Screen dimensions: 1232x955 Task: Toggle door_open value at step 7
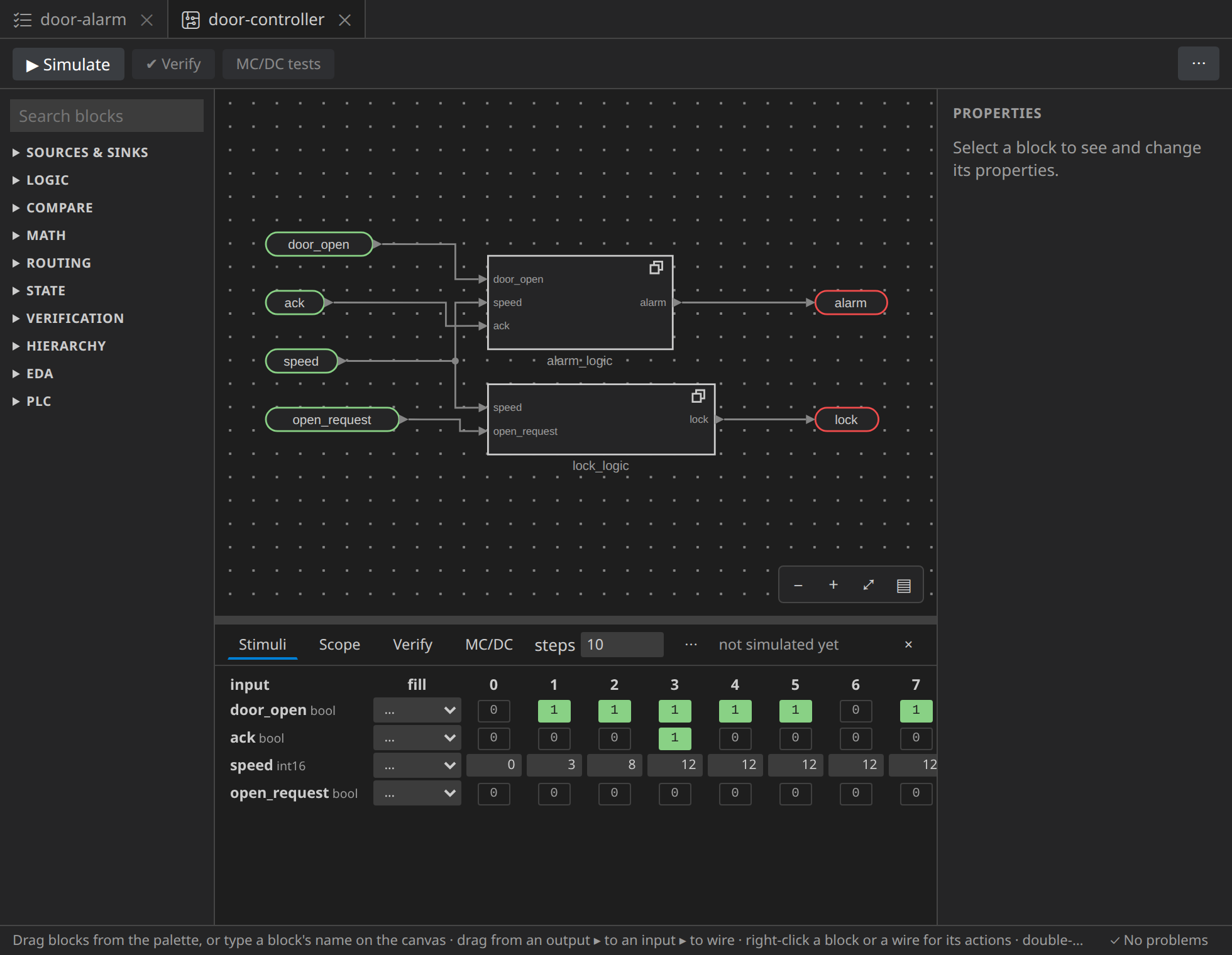pos(916,710)
